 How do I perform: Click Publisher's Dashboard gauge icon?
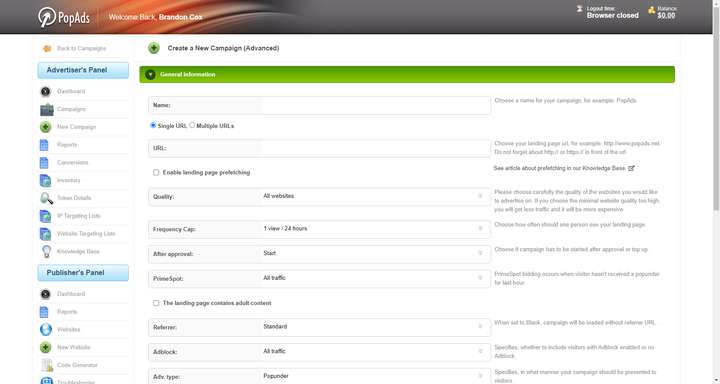(x=45, y=294)
